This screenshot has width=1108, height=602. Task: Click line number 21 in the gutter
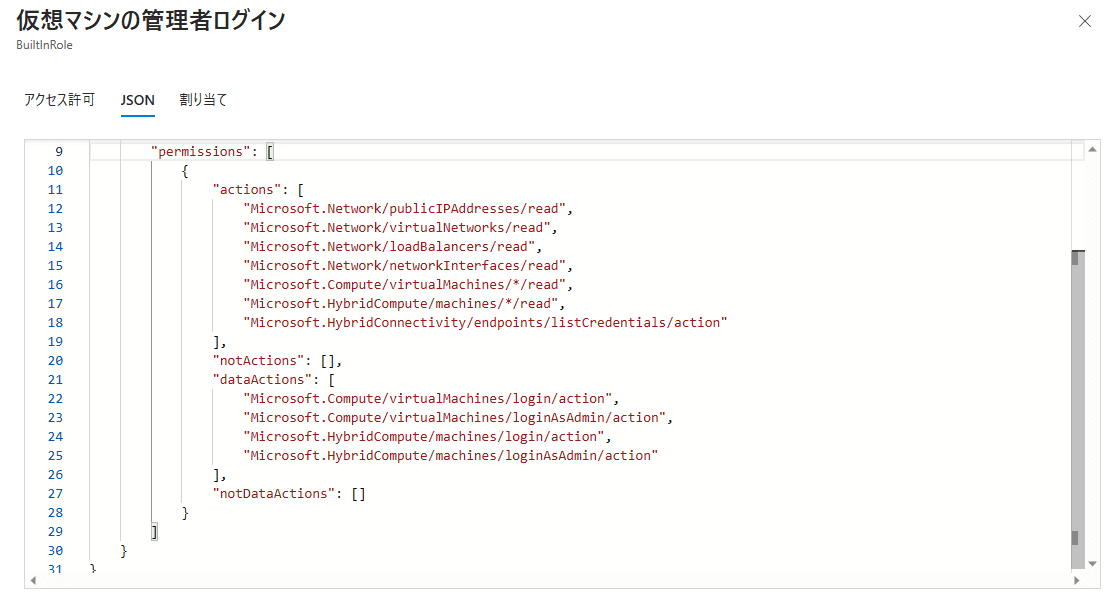coord(55,380)
